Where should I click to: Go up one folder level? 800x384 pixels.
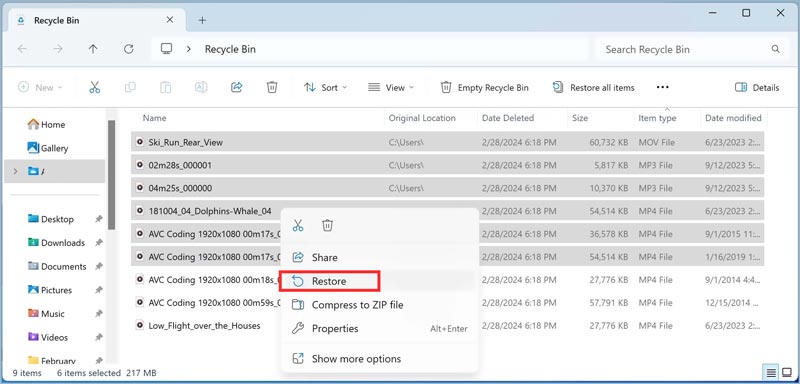click(93, 49)
